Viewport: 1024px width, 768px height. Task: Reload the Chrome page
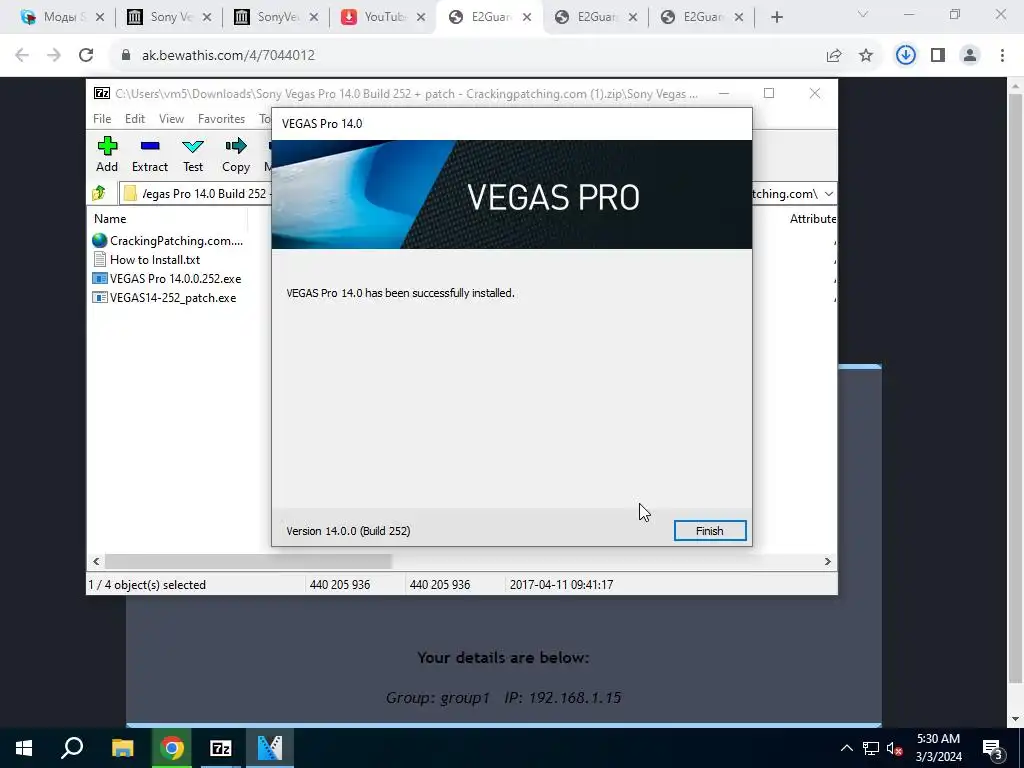pos(86,56)
